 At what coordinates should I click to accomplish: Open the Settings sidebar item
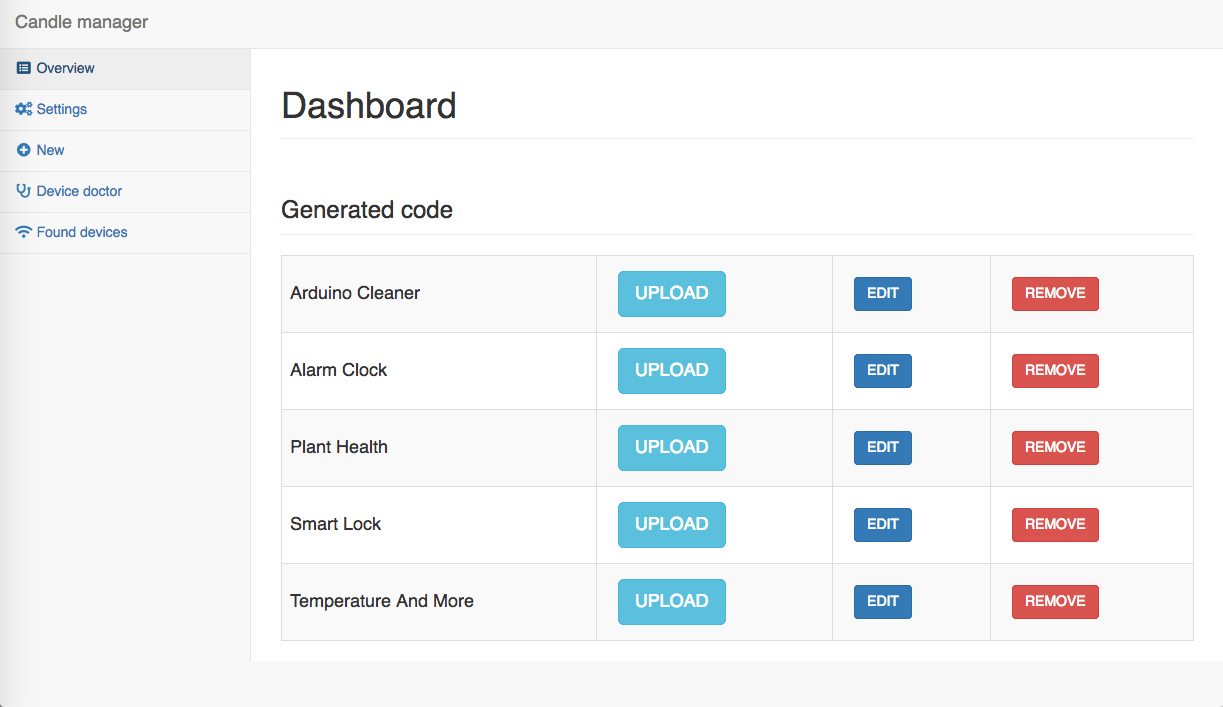point(125,110)
